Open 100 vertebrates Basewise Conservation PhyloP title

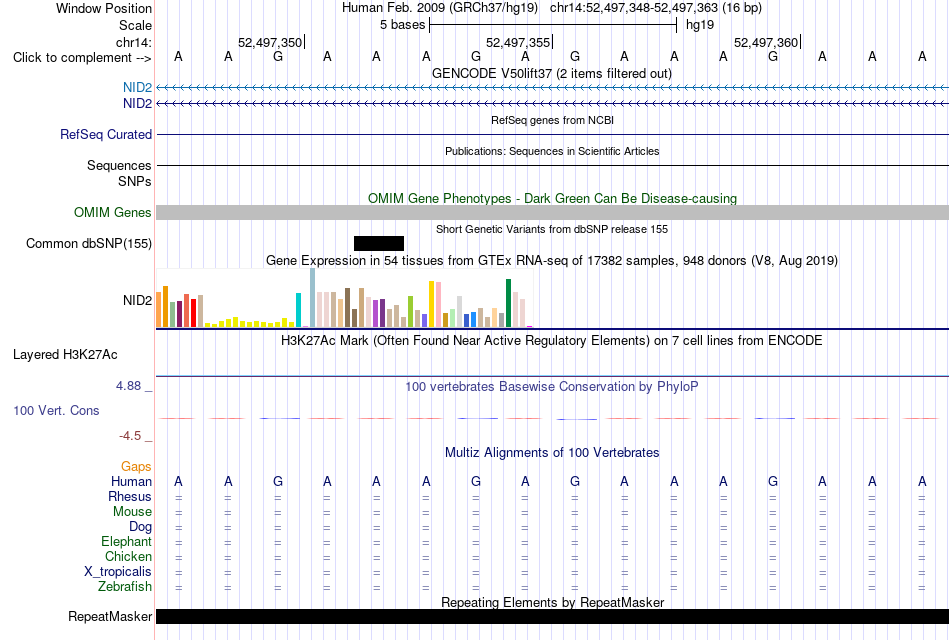(x=551, y=387)
